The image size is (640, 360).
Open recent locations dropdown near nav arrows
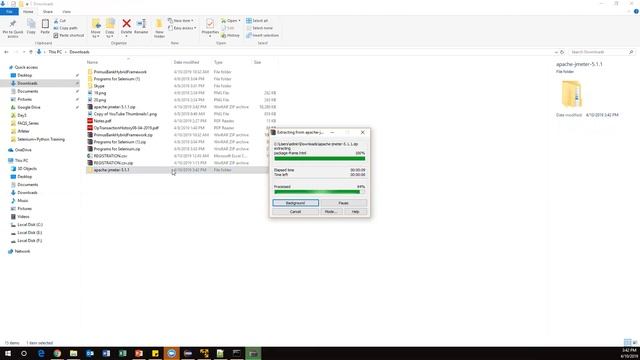(24, 52)
